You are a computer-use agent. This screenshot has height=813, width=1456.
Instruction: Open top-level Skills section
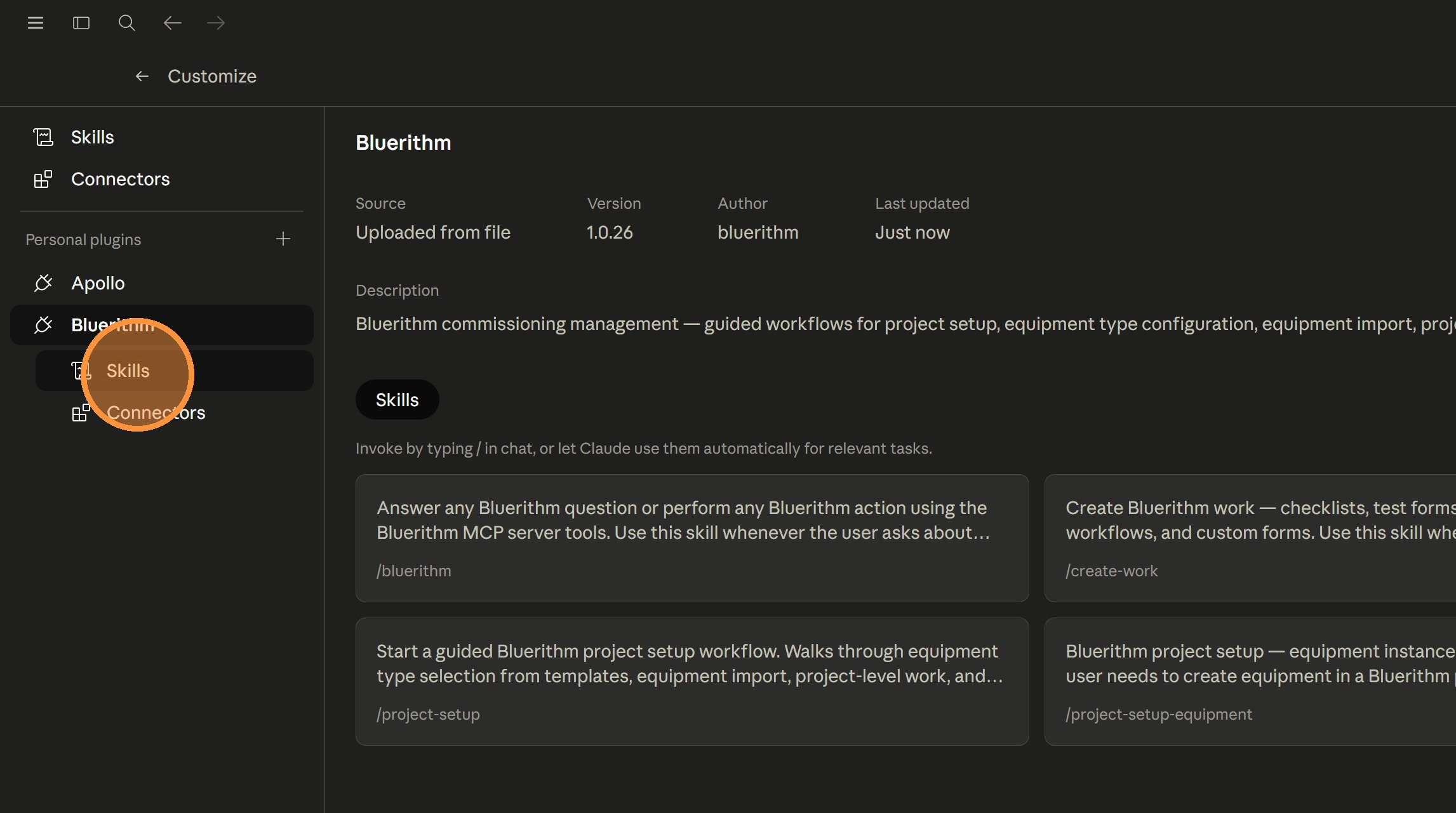click(x=92, y=137)
